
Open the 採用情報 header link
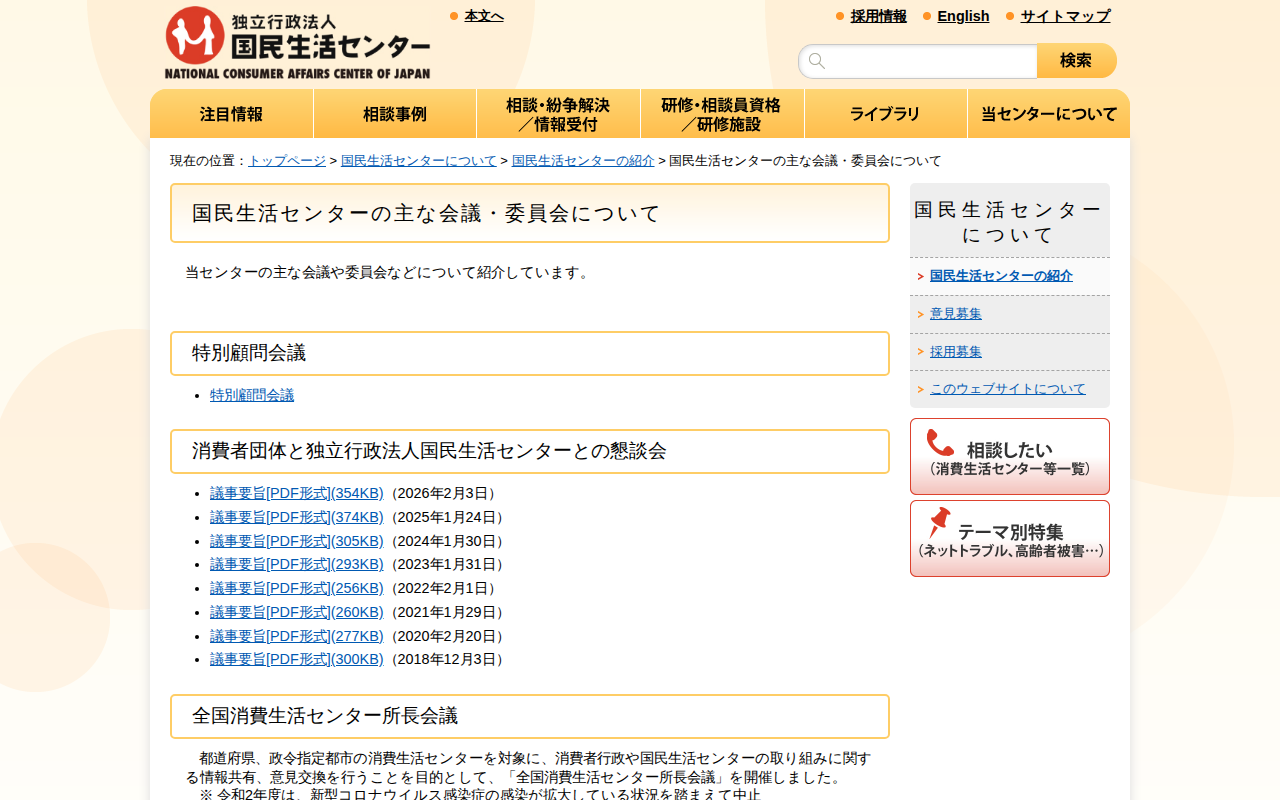[878, 16]
